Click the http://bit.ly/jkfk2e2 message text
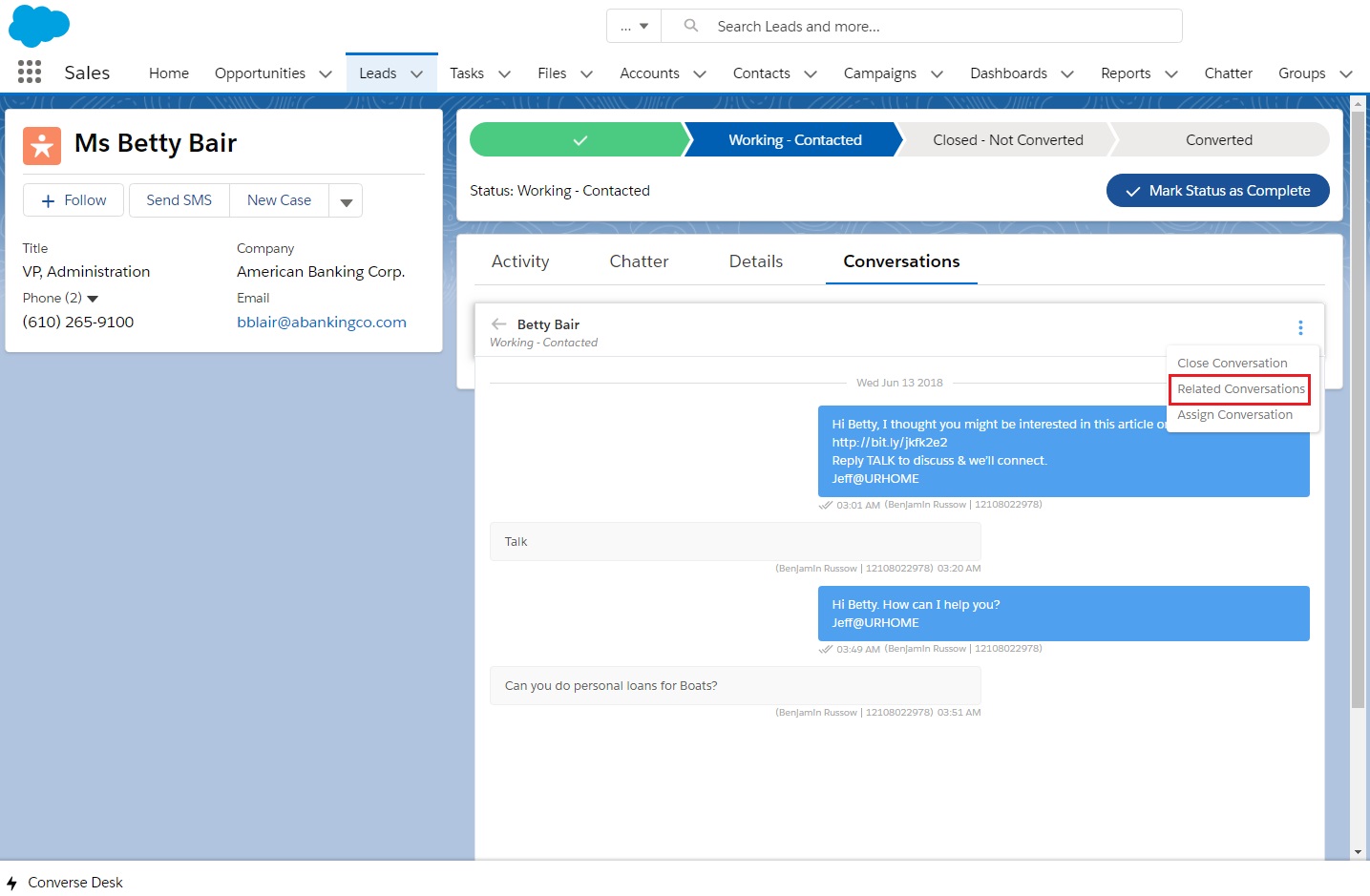The height and width of the screenshot is (896, 1370). (890, 442)
